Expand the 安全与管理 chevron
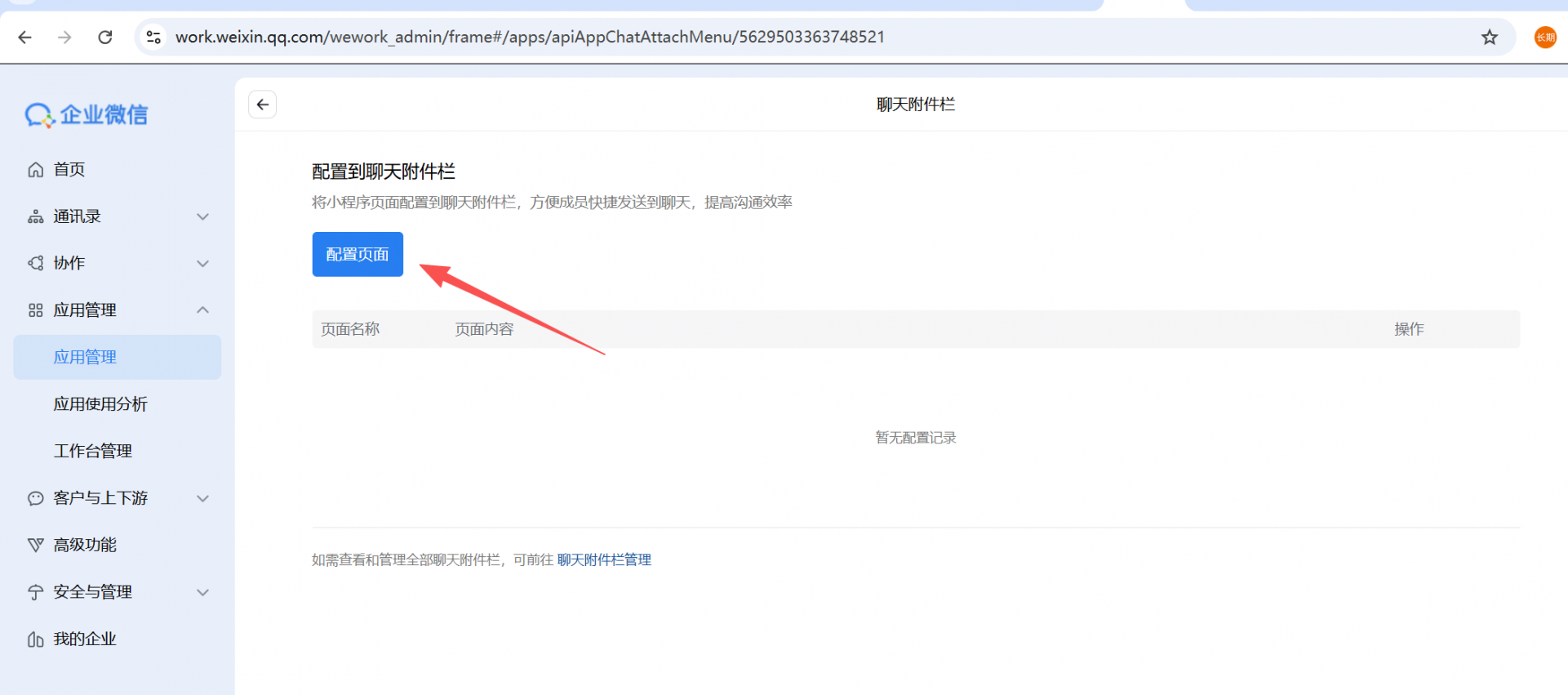This screenshot has width=1568, height=695. pyautogui.click(x=203, y=592)
